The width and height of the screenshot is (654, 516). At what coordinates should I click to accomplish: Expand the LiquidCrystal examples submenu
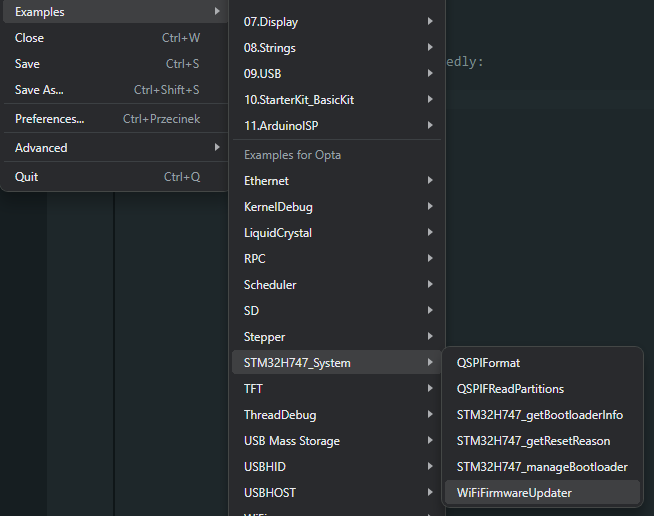pos(337,233)
